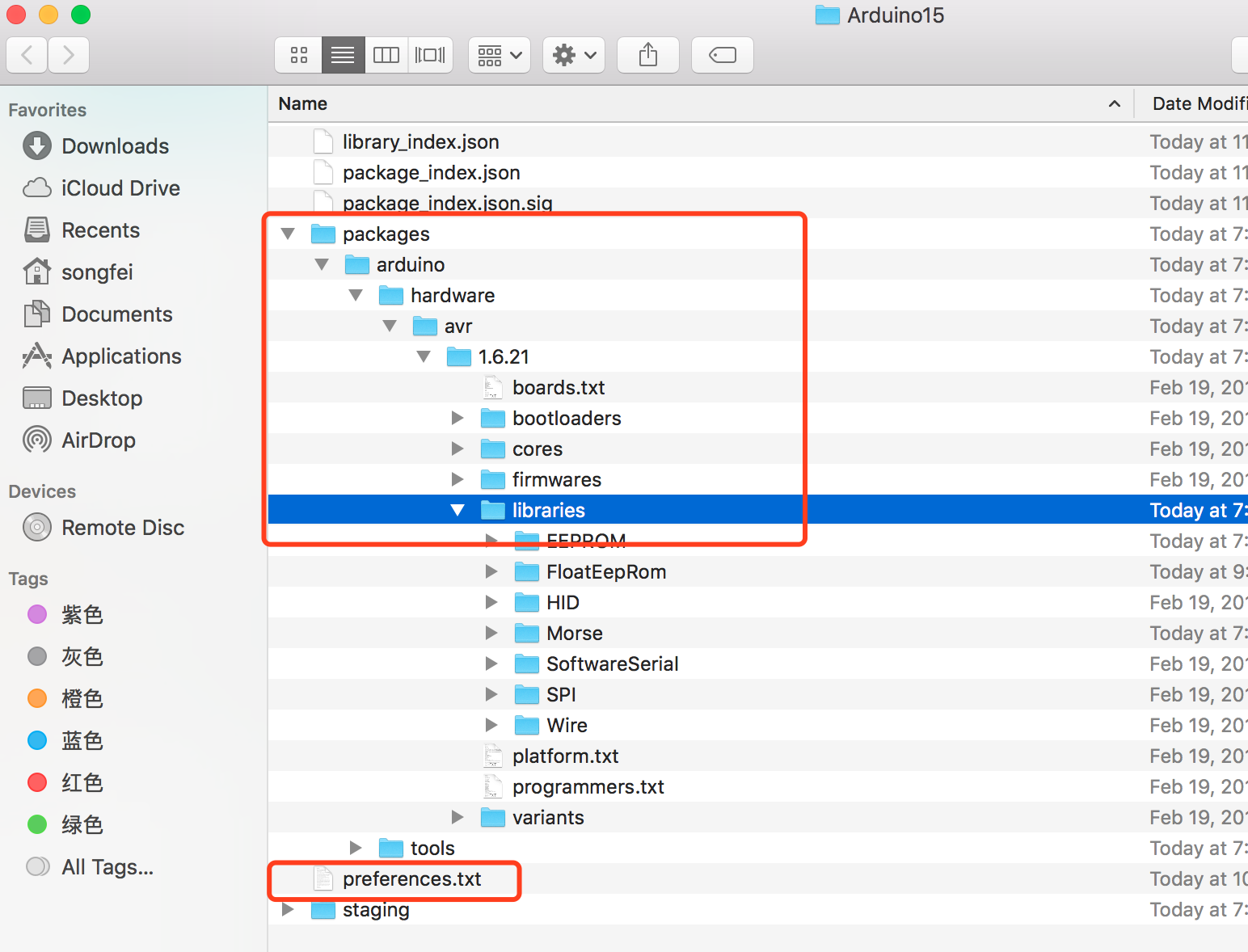Select the blue 蓝色 tag

tap(82, 741)
